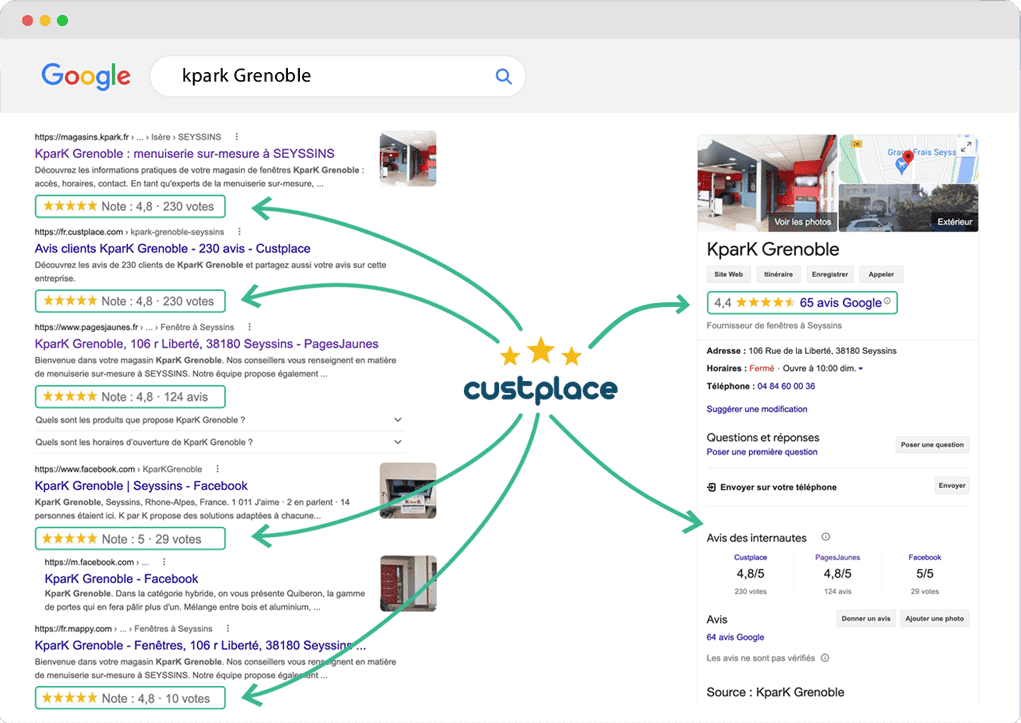Expand the map with the fullscreen icon
The height and width of the screenshot is (723, 1021).
(x=966, y=147)
